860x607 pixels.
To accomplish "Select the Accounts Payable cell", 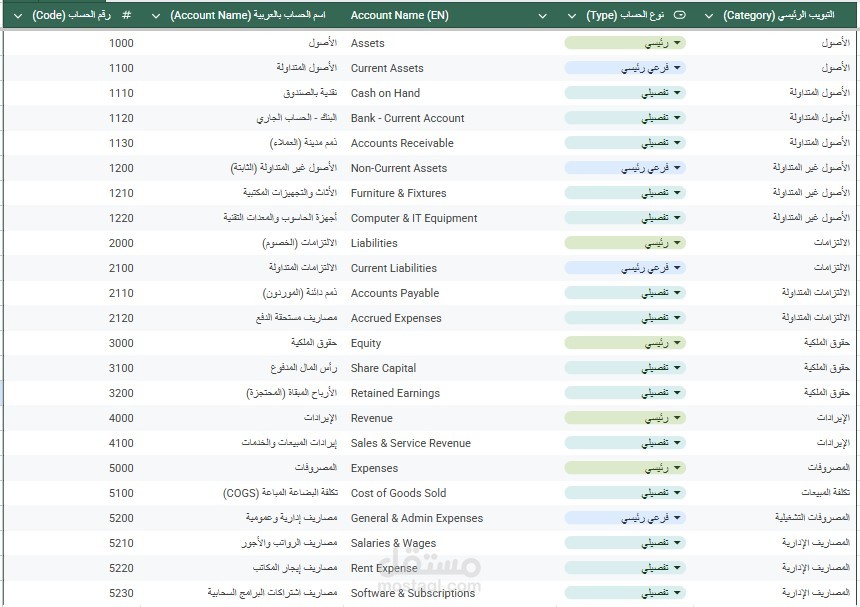I will pos(450,293).
